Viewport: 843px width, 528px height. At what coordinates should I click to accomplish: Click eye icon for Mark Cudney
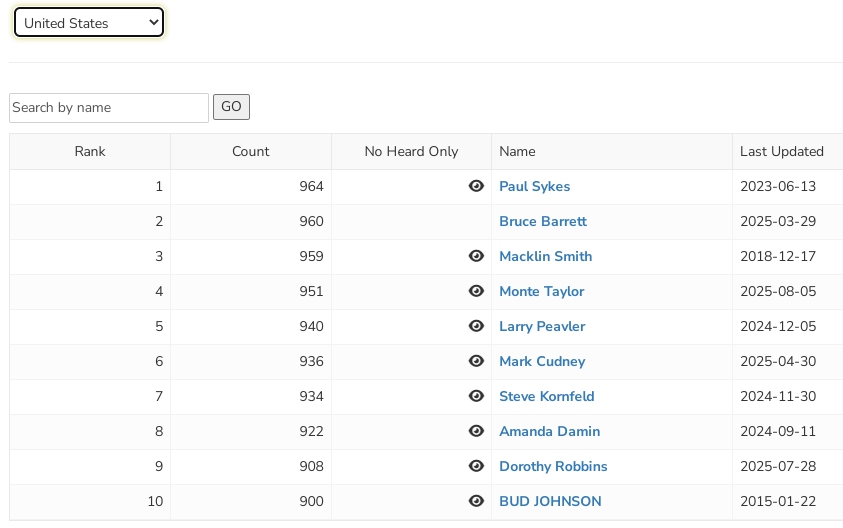coord(476,361)
